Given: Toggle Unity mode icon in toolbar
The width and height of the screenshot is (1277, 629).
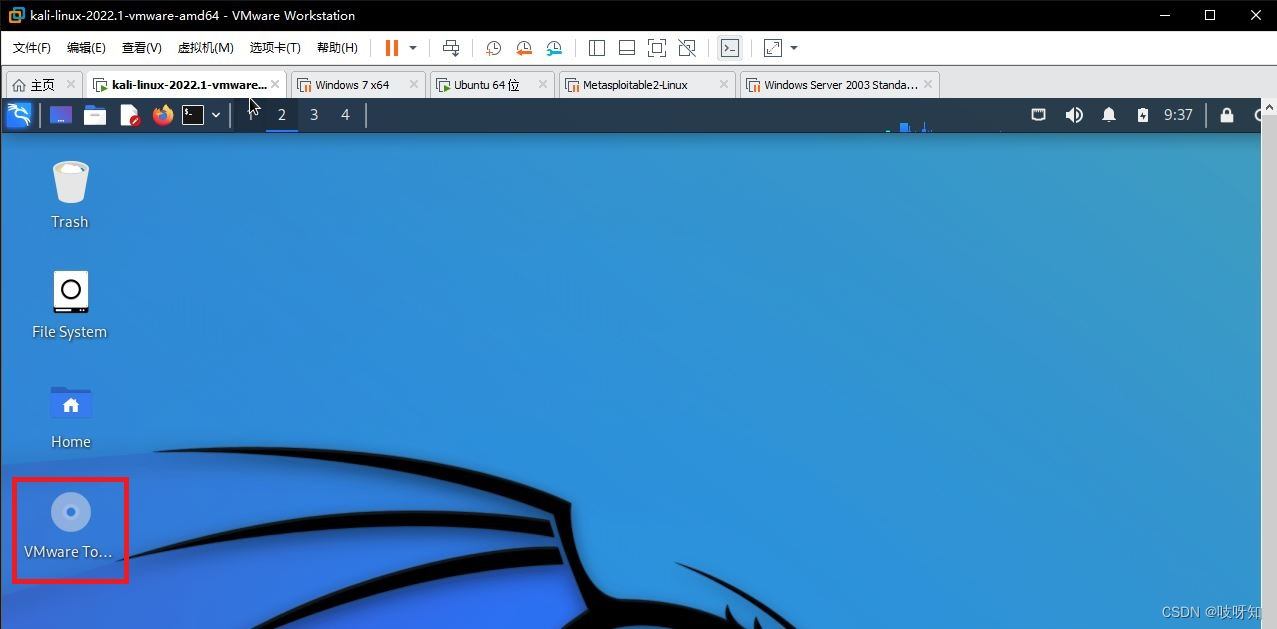Looking at the screenshot, I should [687, 48].
